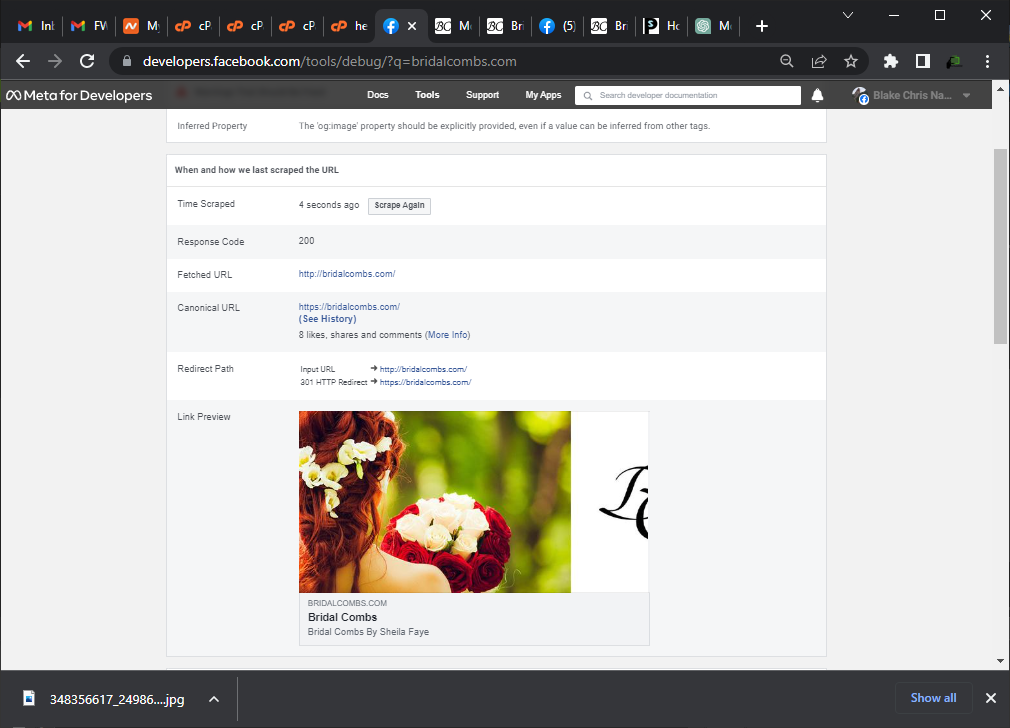Screen dimensions: 1010x728
Task: Open Chrome's three-dot menu
Action: point(987,61)
